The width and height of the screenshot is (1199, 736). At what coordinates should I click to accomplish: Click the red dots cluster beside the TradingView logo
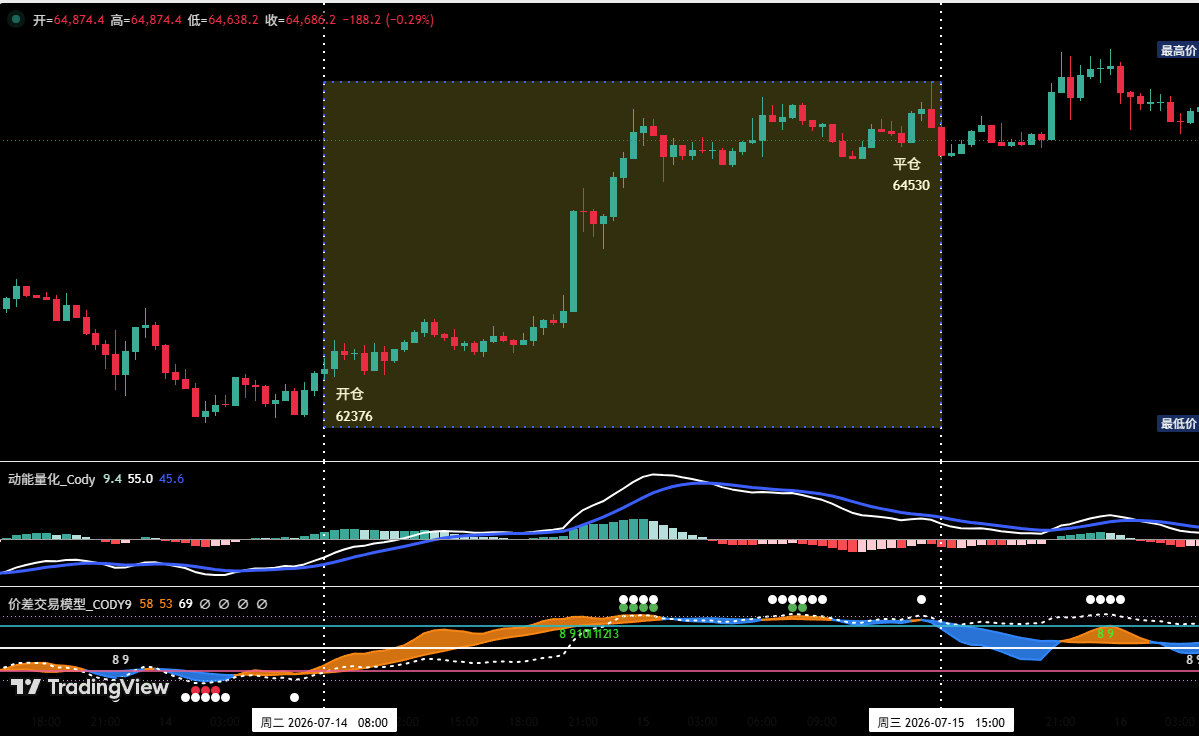click(205, 690)
